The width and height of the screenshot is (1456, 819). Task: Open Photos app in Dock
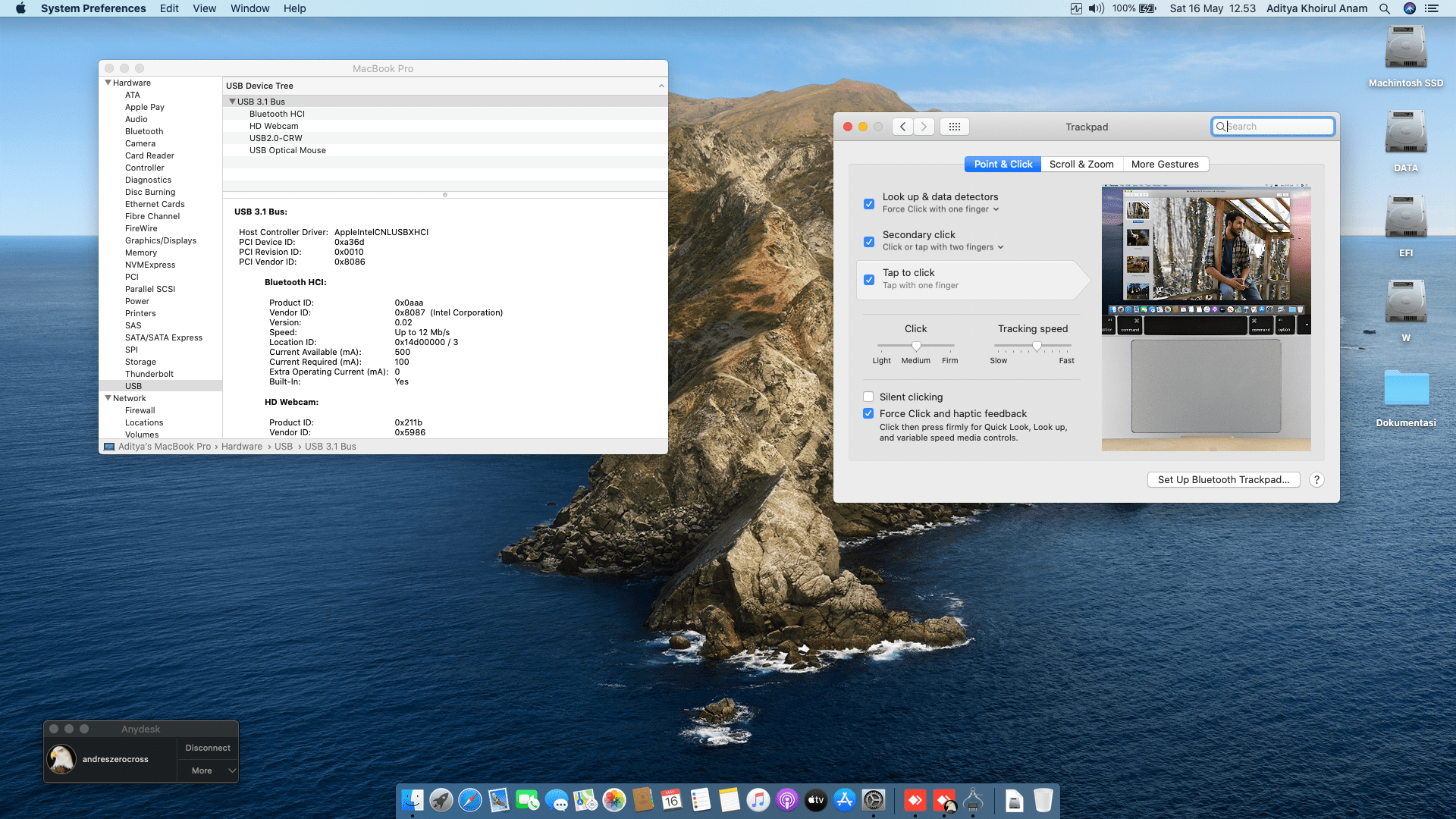[614, 800]
